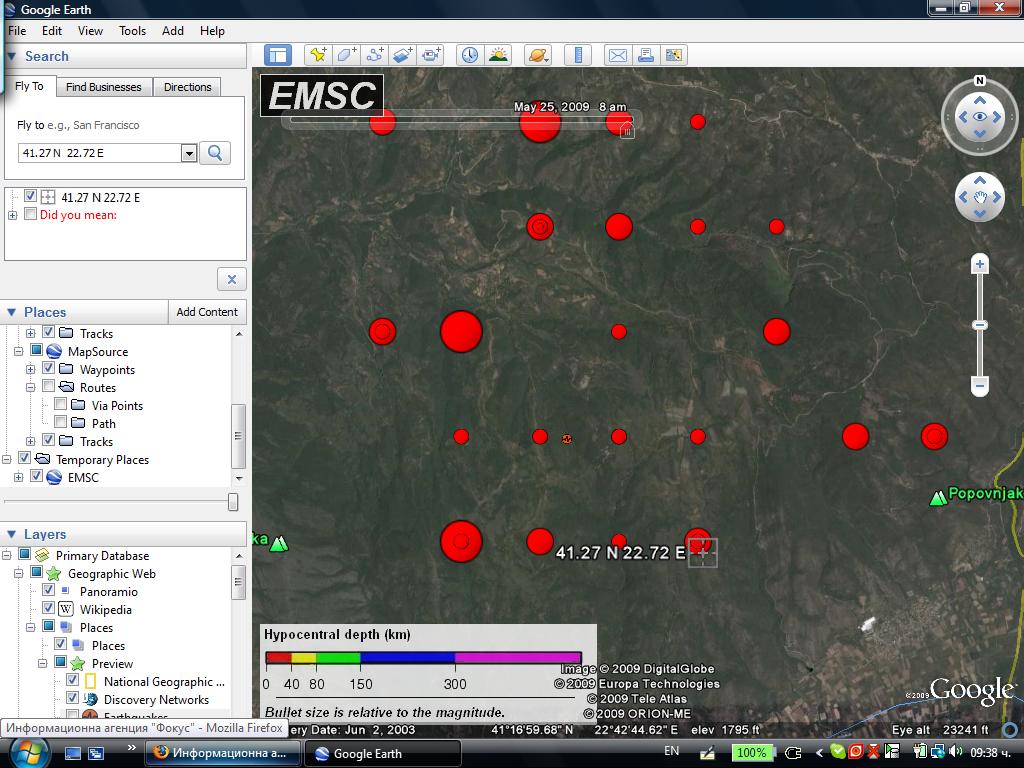Click Show Desktop in quick launch
The image size is (1024, 768).
pyautogui.click(x=73, y=753)
